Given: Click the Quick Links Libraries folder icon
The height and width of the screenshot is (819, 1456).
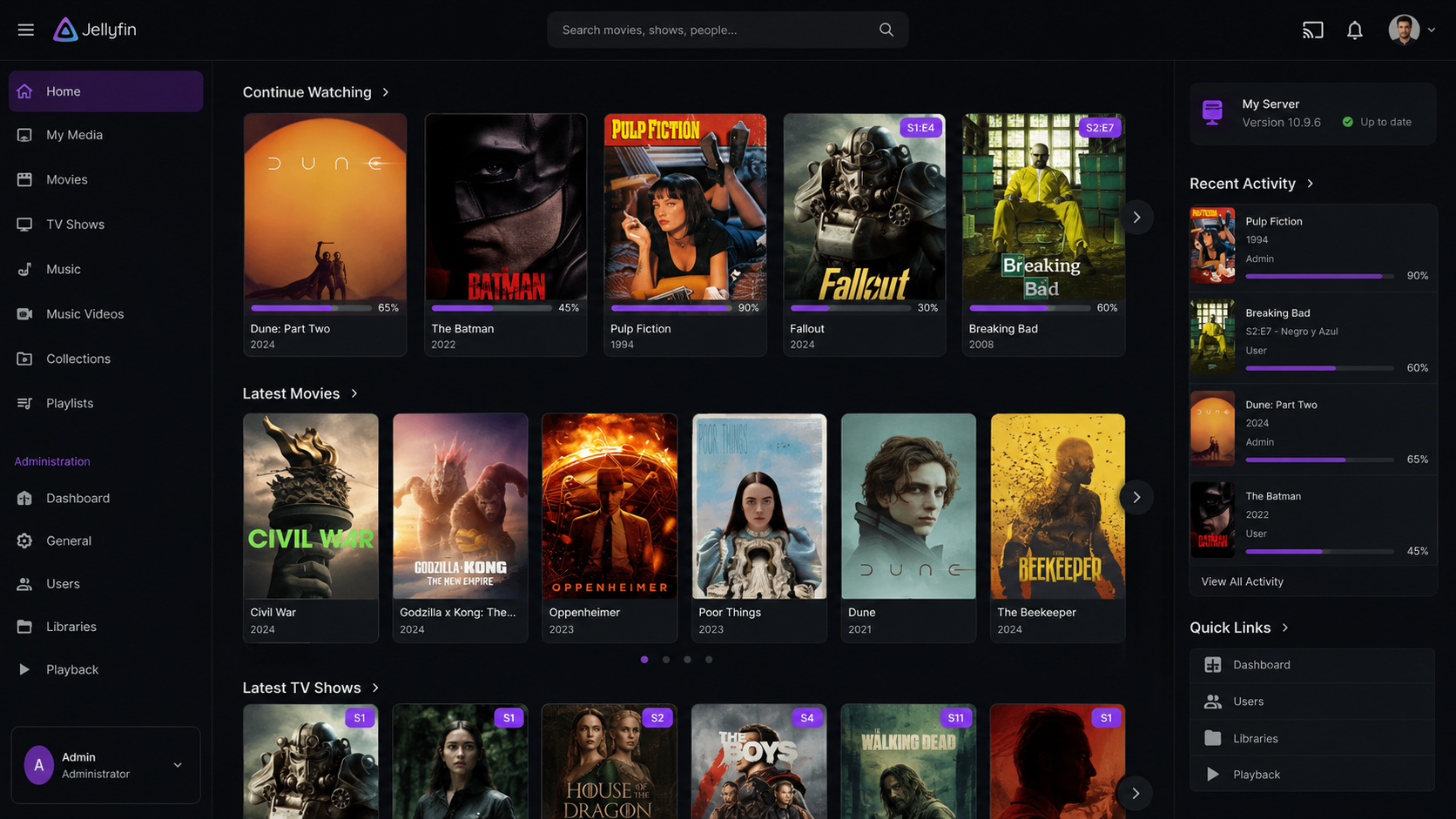Looking at the screenshot, I should [x=1212, y=738].
